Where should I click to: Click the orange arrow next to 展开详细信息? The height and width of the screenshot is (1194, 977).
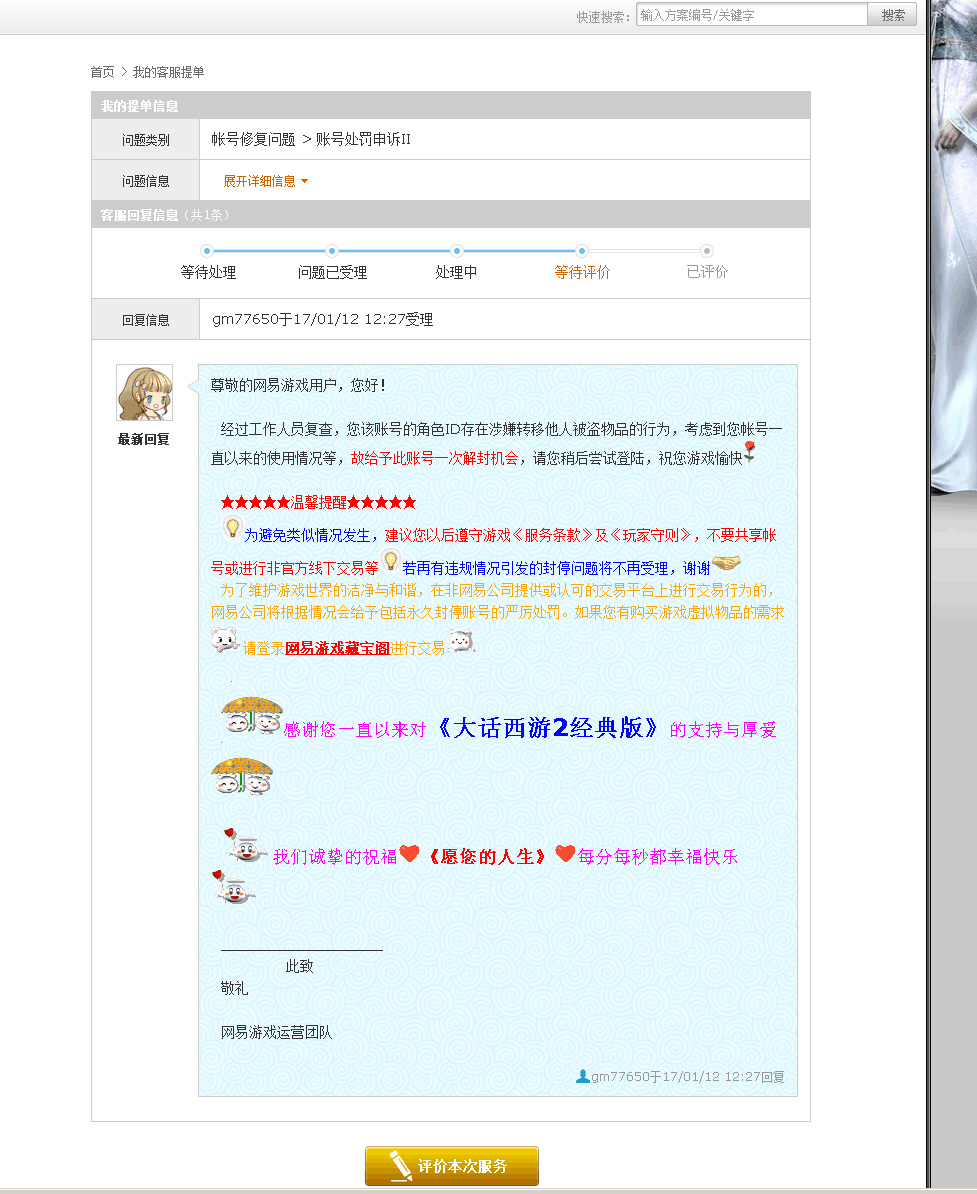click(304, 182)
